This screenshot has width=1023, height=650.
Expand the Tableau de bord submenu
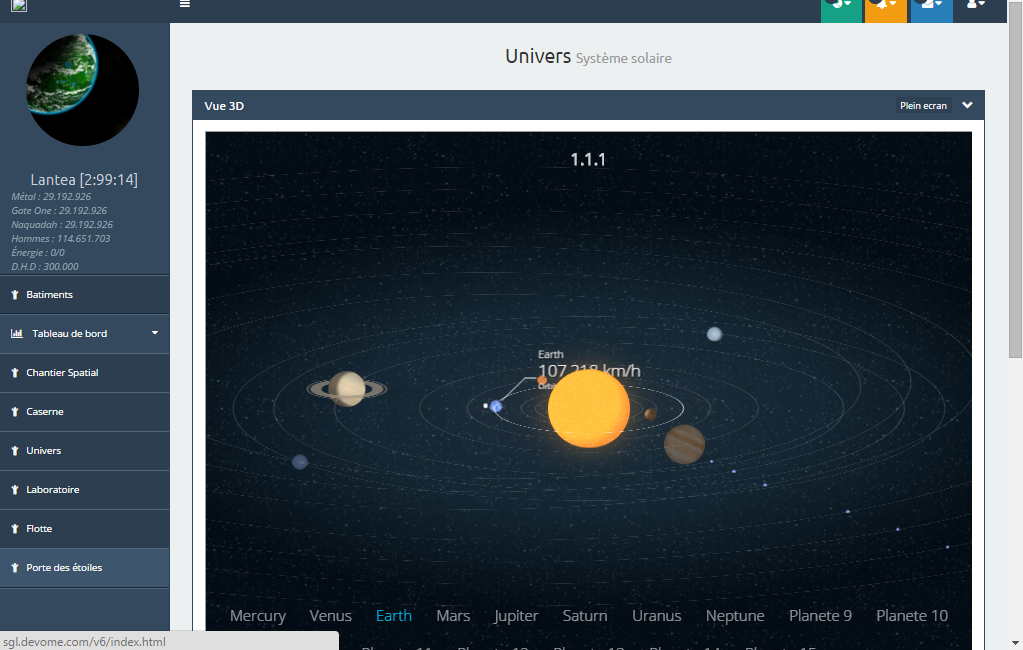pos(155,333)
